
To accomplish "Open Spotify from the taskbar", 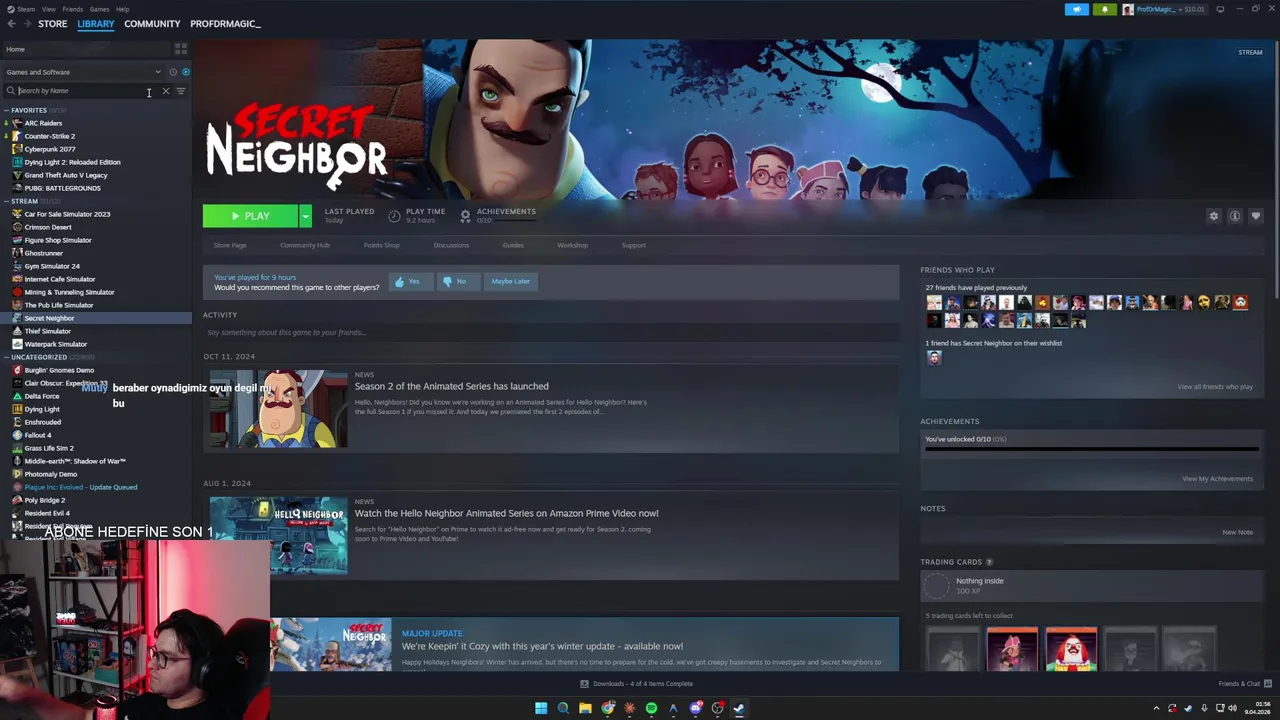I will pyautogui.click(x=651, y=708).
